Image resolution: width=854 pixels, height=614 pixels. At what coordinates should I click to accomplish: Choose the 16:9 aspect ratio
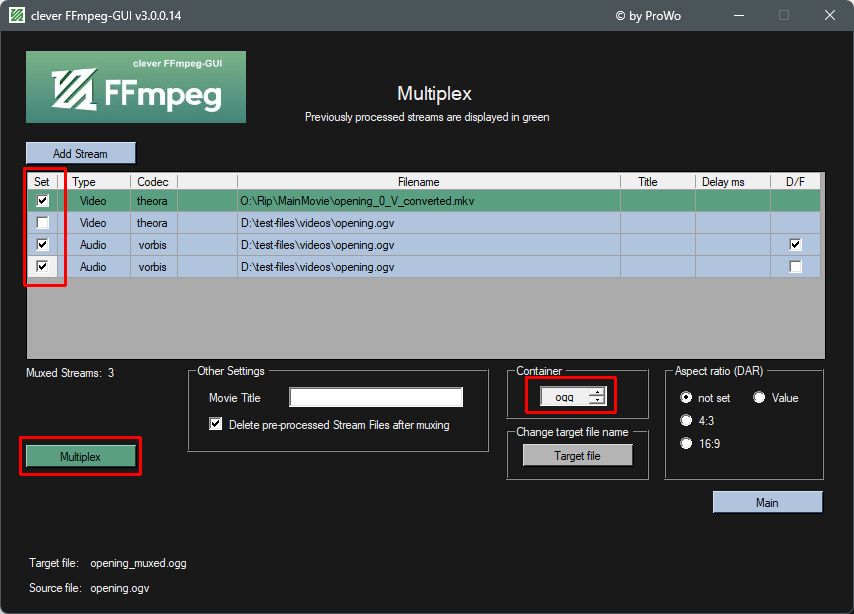[x=686, y=443]
